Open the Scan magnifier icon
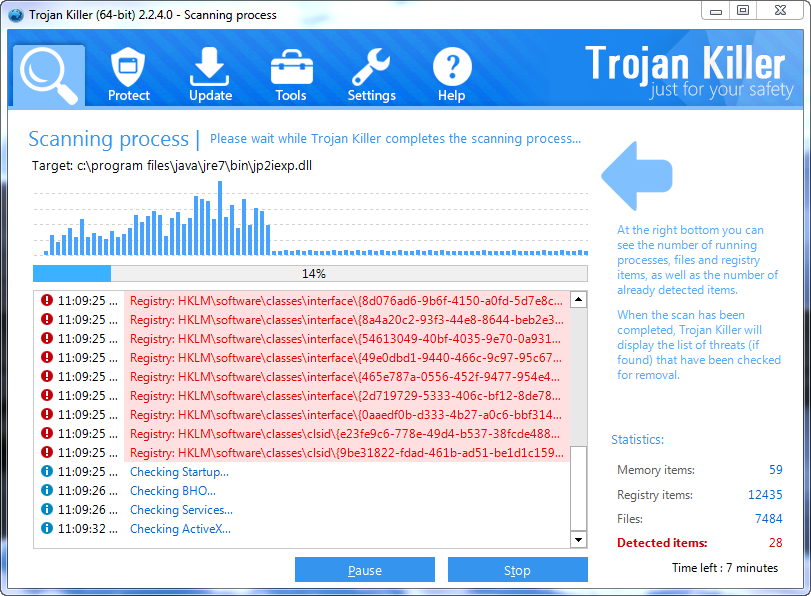Screen dimensions: 811x596 [x=49, y=76]
